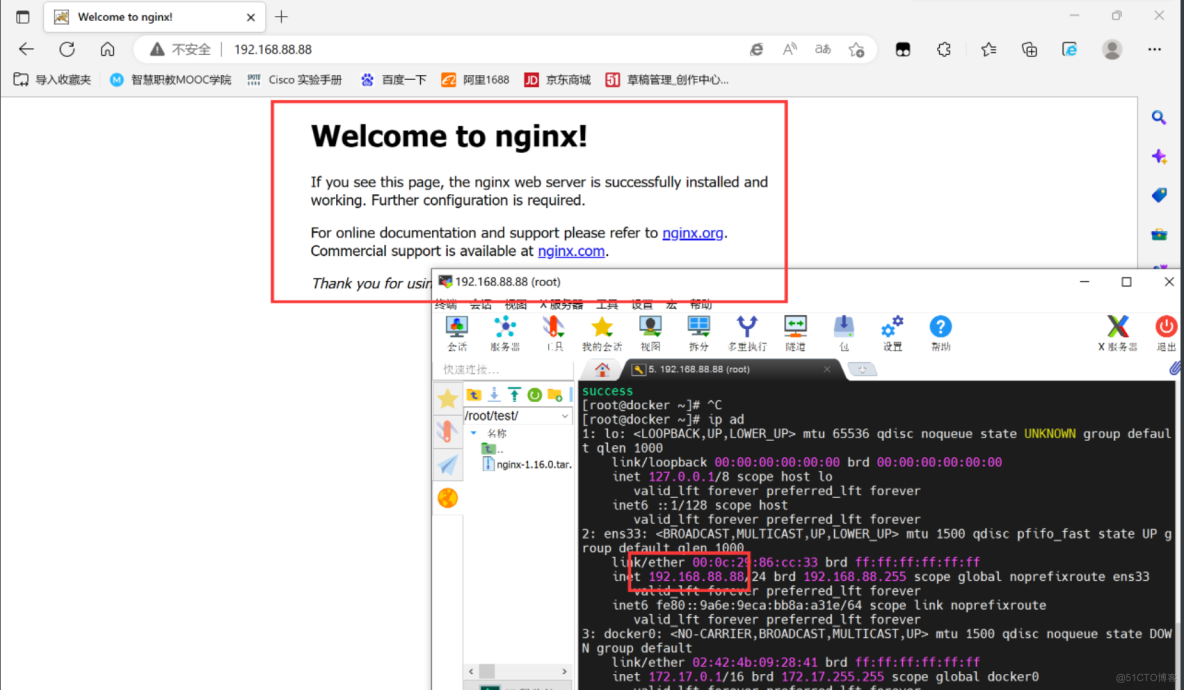Click the 快速连接 quick connect field
Screen dimensions: 1184x690
[x=502, y=369]
